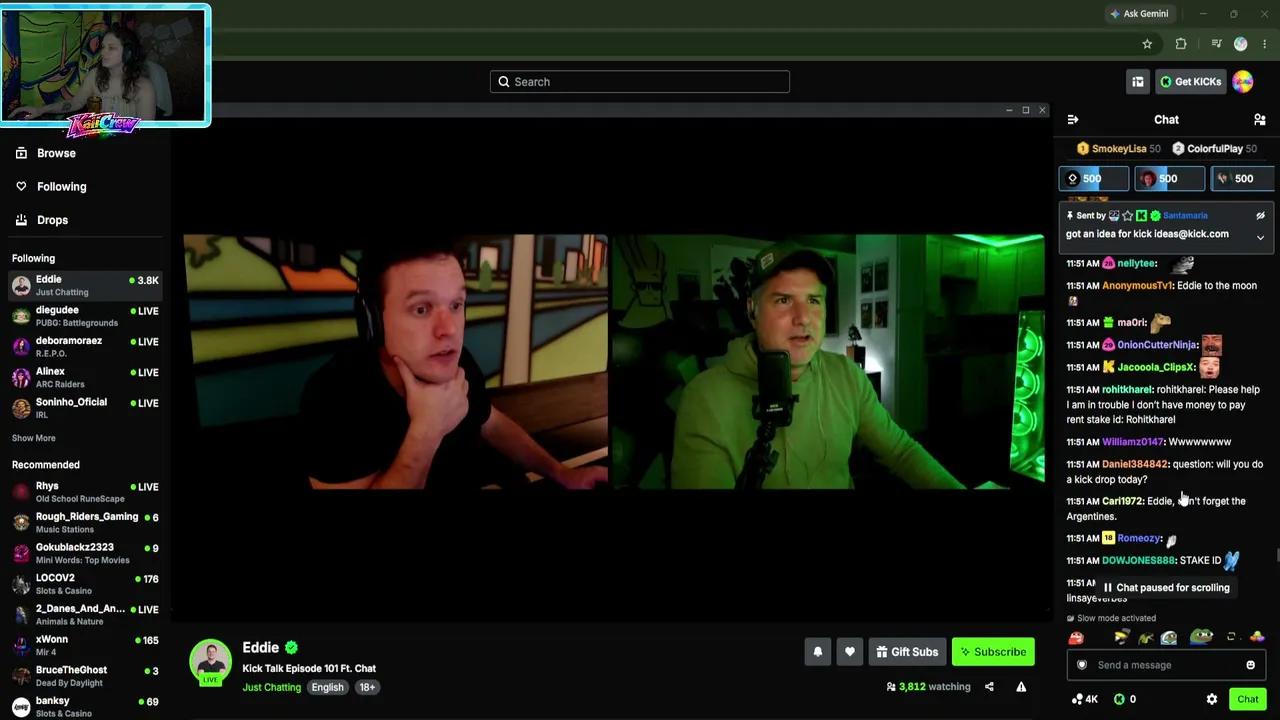Click the Get KICKs button
The image size is (1280, 720).
tap(1190, 82)
